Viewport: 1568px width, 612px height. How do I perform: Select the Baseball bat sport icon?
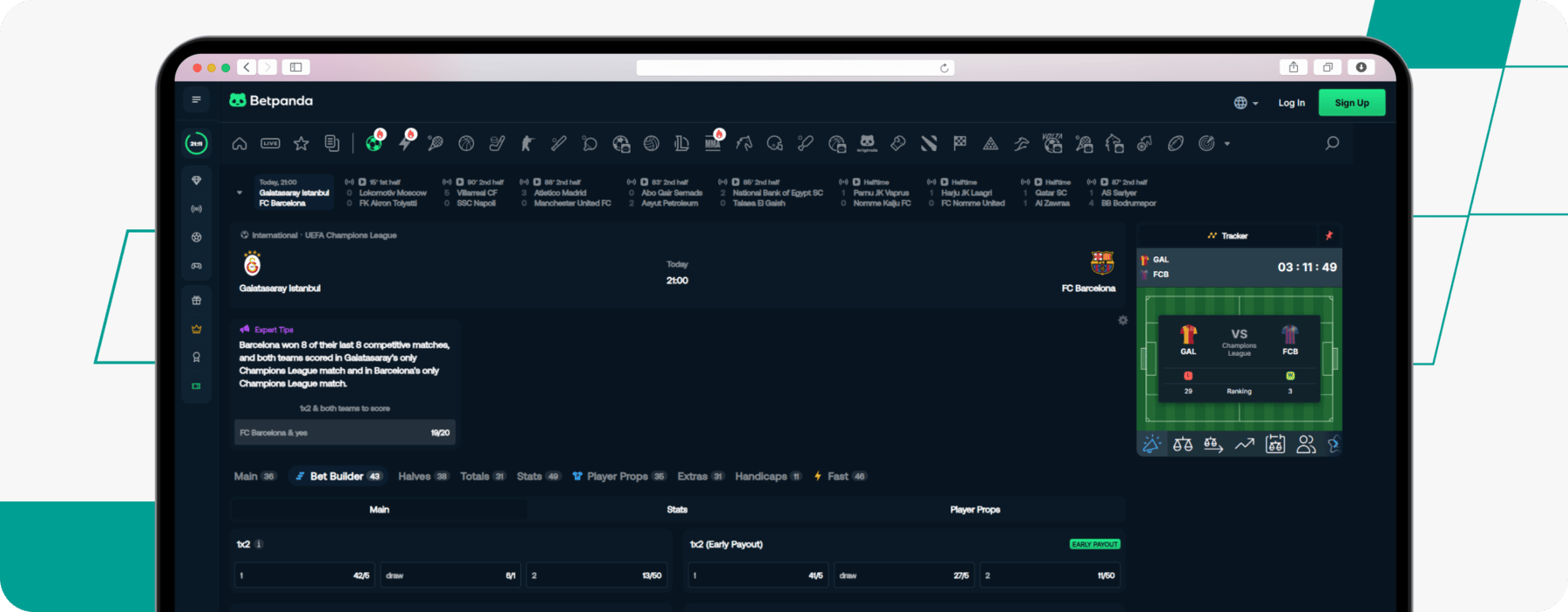click(558, 144)
